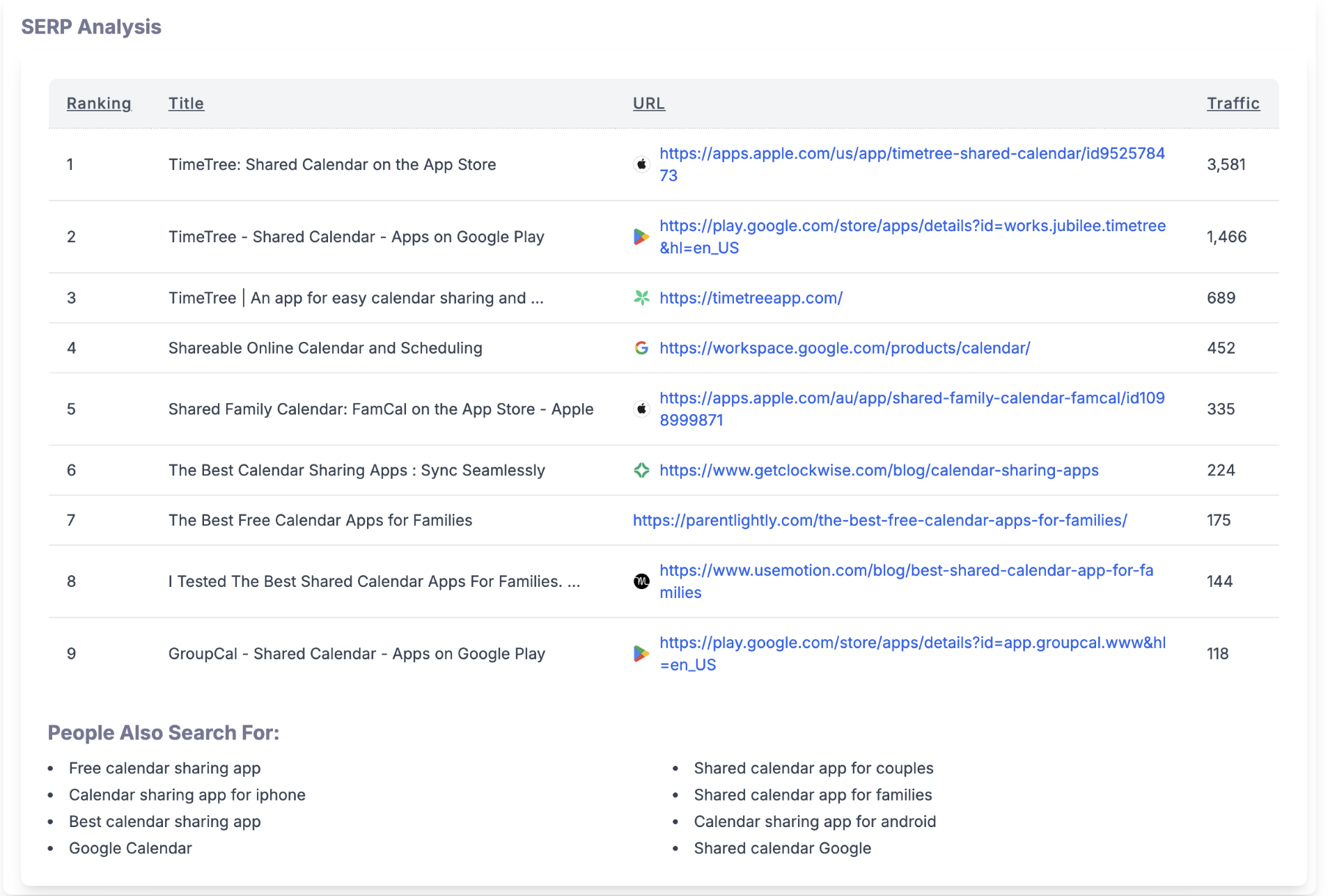Viewport: 1337px width, 896px height.
Task: Click Google G icon beside workspace calendar URL
Action: click(641, 348)
